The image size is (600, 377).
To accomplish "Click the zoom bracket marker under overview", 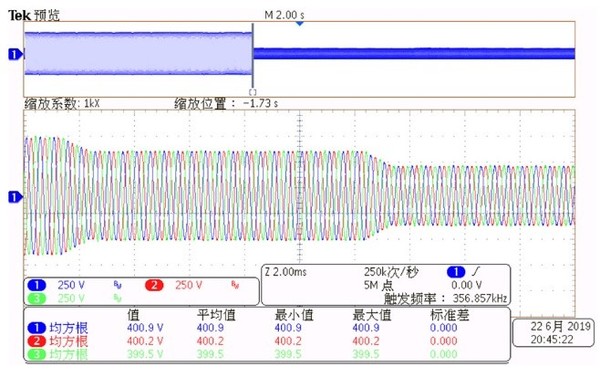I will (253, 92).
